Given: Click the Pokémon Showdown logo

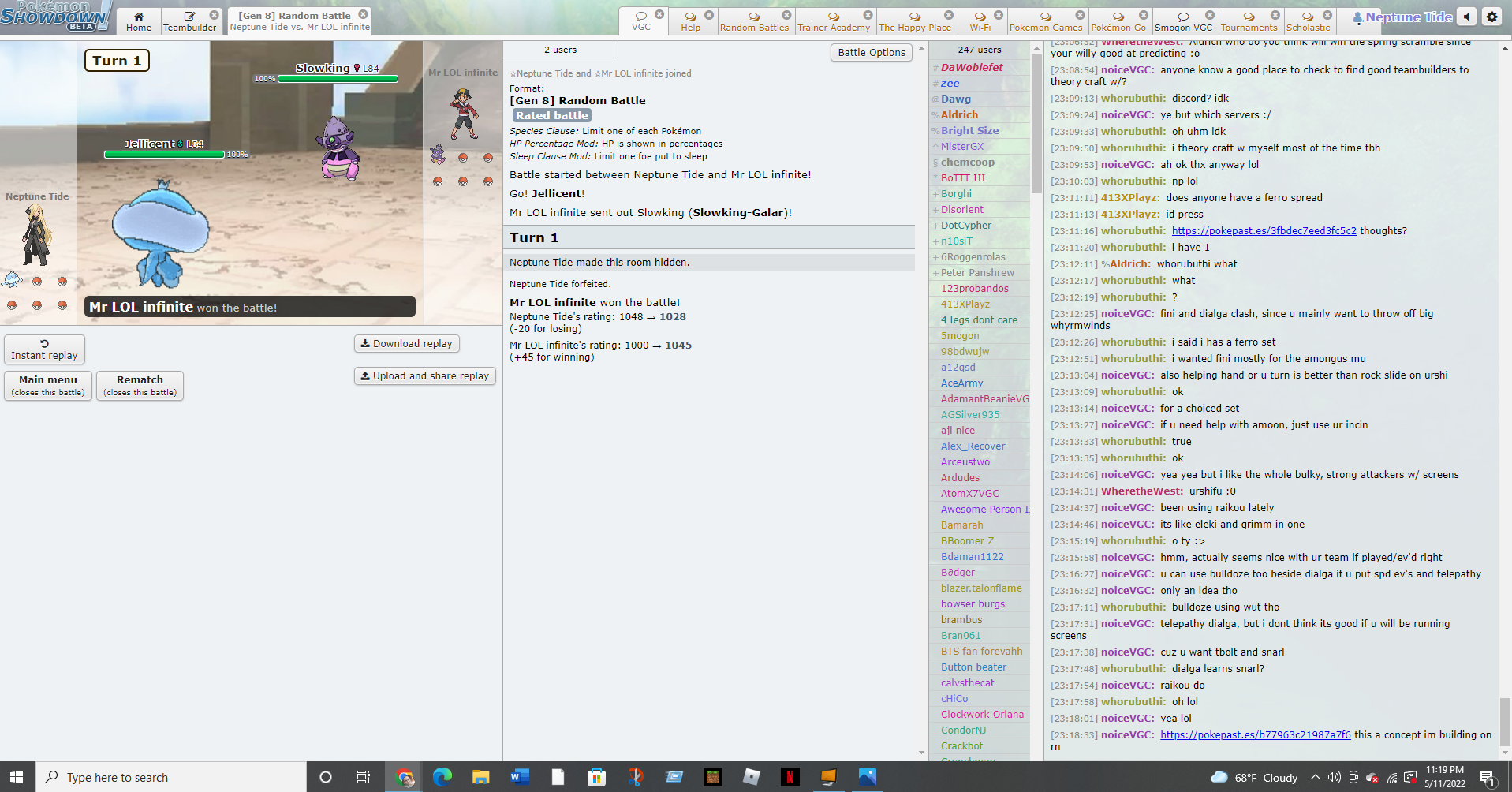Looking at the screenshot, I should coord(55,16).
